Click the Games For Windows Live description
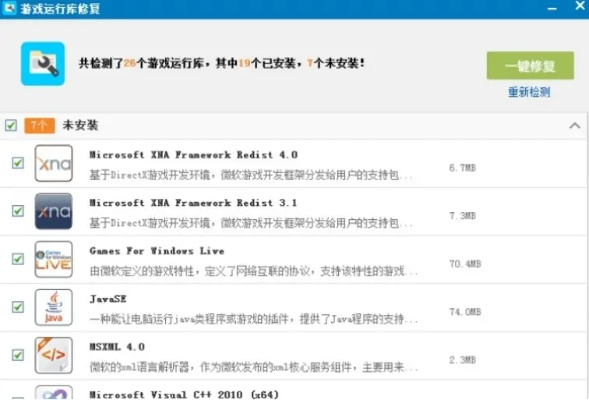Viewport: 589px width, 400px height. pos(254,271)
